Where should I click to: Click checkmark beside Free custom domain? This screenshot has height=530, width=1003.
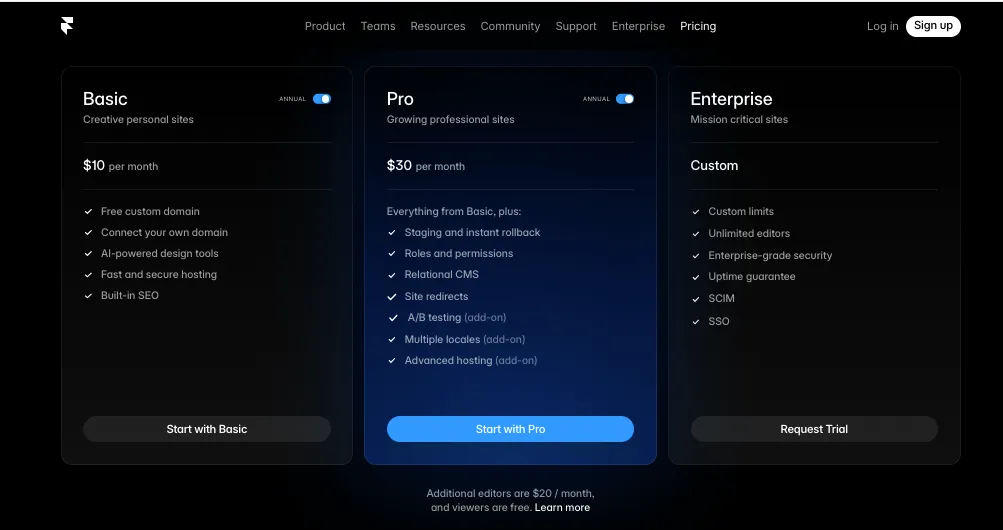(88, 211)
